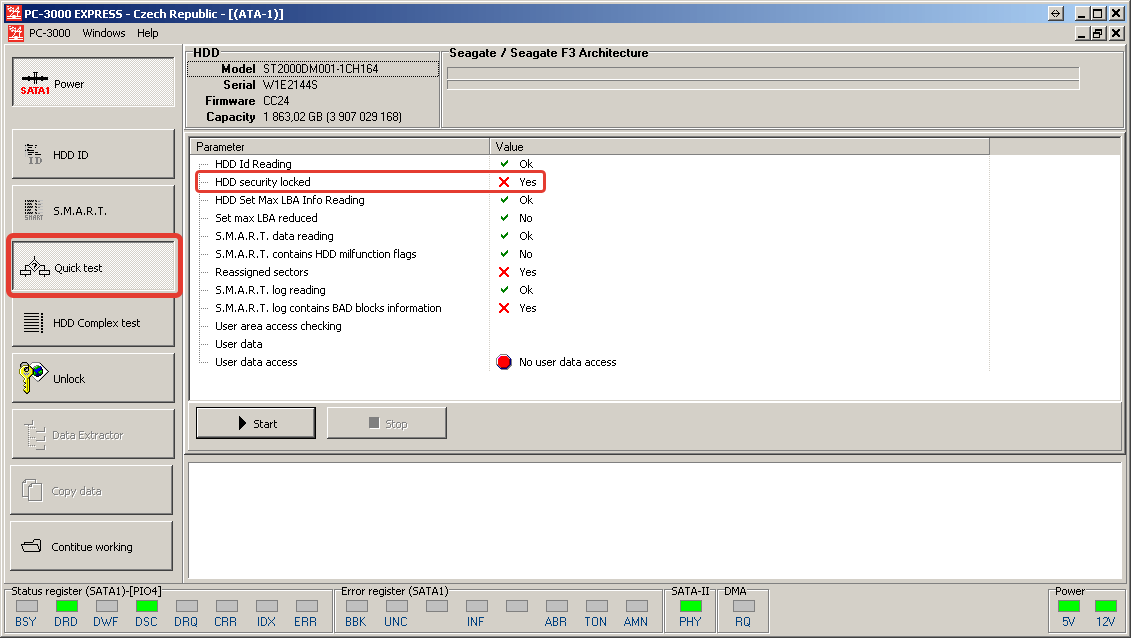The image size is (1131, 638).
Task: Click the Parameter column header
Action: (340, 146)
